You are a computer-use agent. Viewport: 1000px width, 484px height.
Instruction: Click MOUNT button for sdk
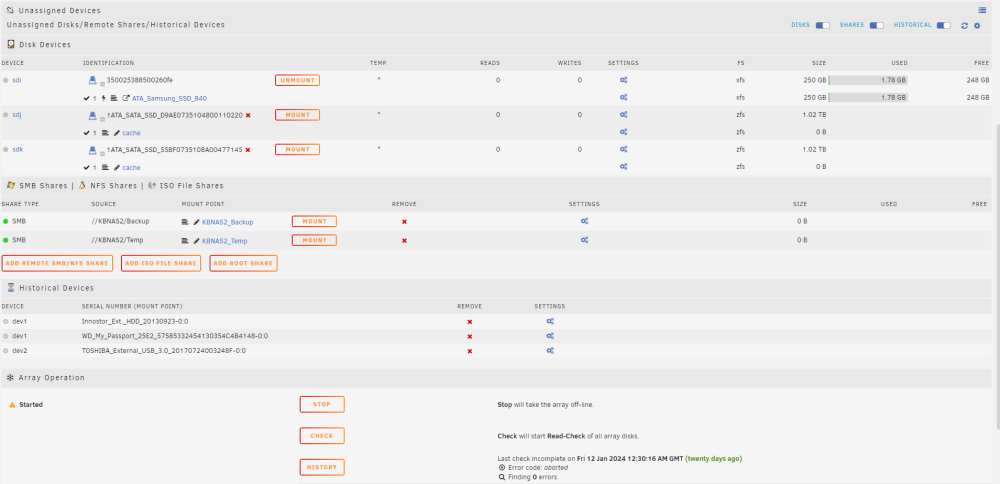297,149
